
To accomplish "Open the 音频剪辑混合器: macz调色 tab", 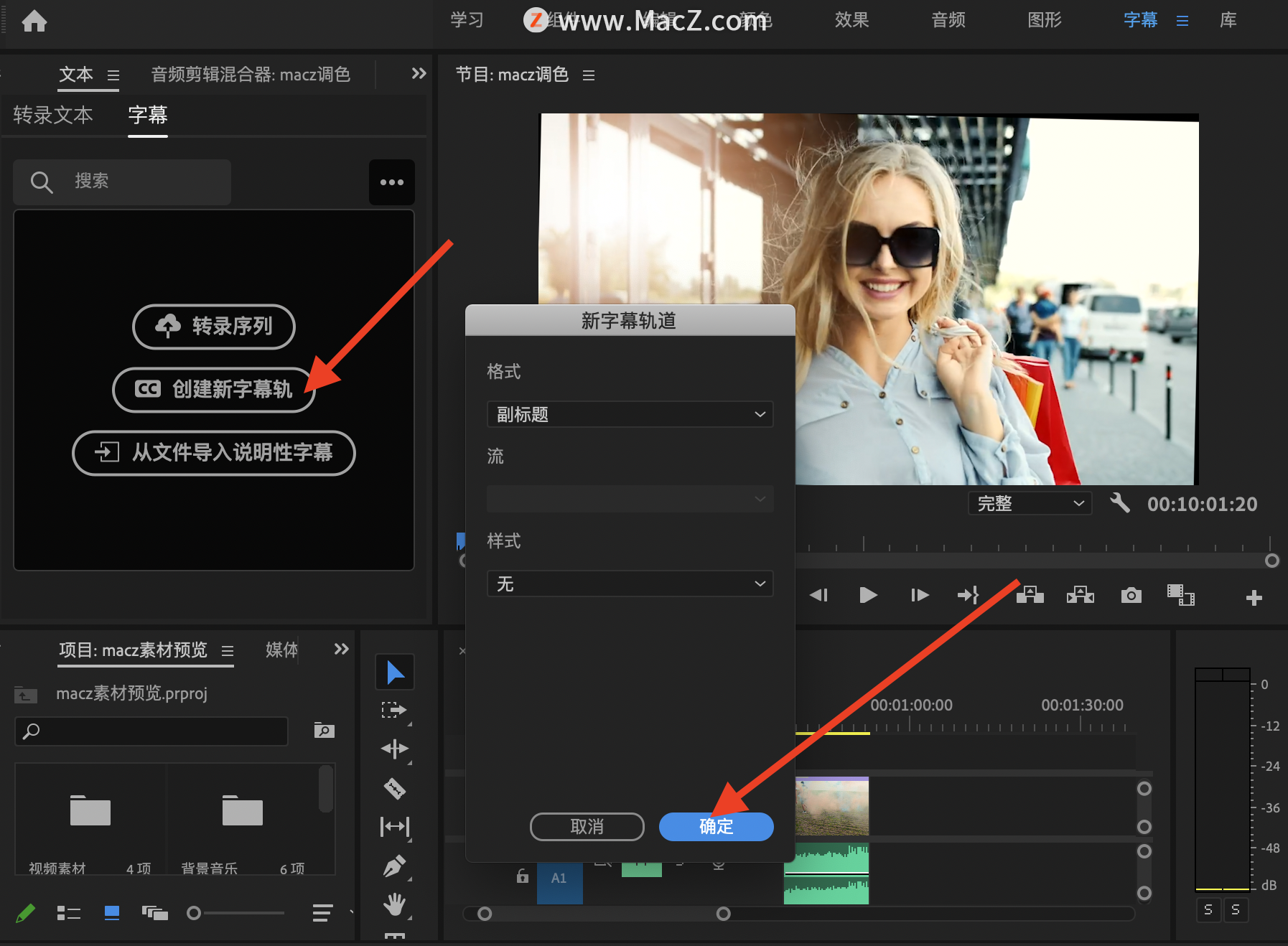I will coord(251,75).
